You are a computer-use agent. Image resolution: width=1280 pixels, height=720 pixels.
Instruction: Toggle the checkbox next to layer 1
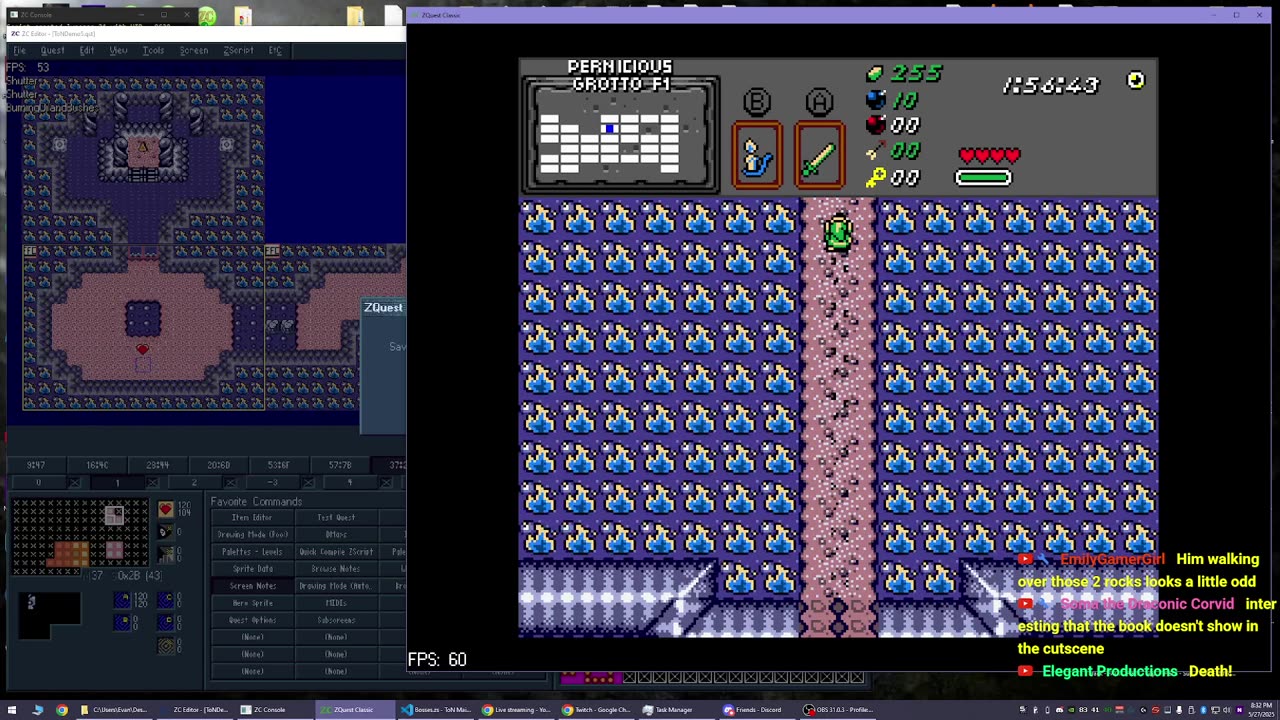click(x=152, y=483)
